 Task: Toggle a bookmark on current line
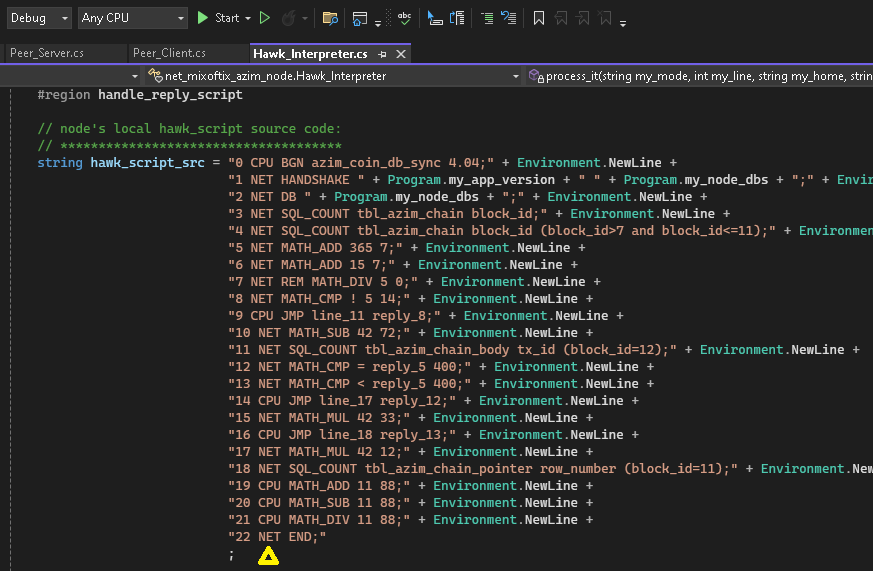[x=538, y=18]
